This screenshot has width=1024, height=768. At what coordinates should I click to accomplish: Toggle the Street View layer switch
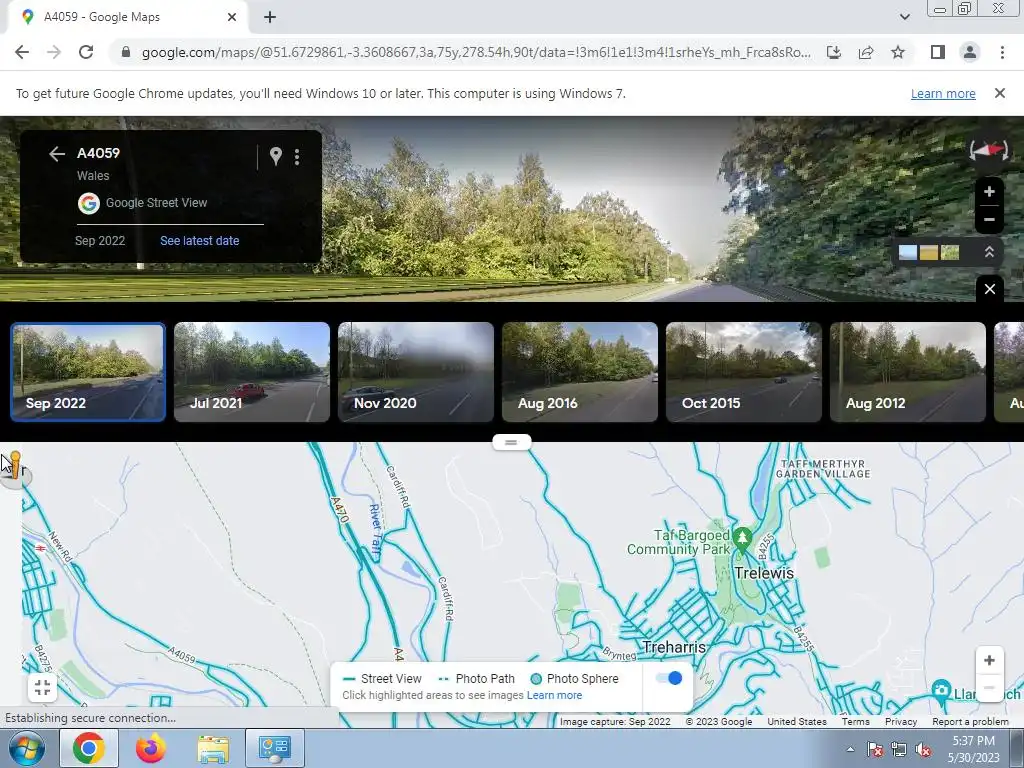[669, 678]
